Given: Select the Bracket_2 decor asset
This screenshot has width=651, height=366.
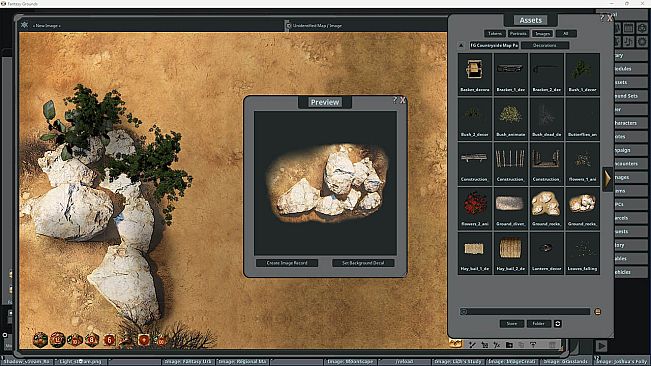Looking at the screenshot, I should 546,73.
